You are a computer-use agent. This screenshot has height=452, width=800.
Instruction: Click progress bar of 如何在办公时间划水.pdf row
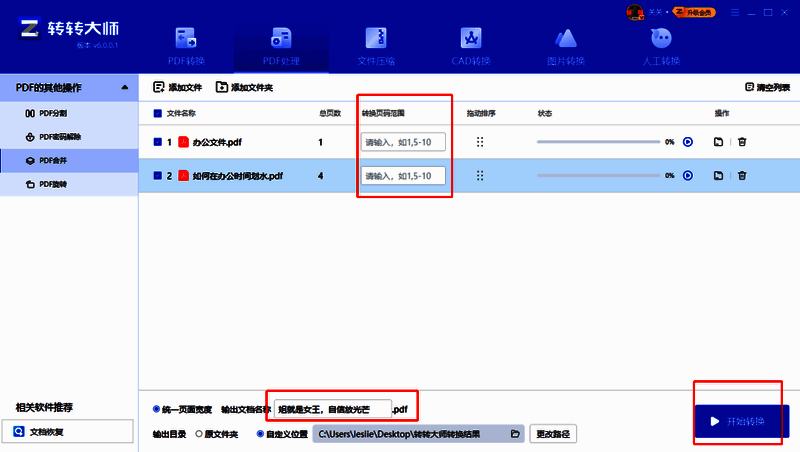click(598, 176)
